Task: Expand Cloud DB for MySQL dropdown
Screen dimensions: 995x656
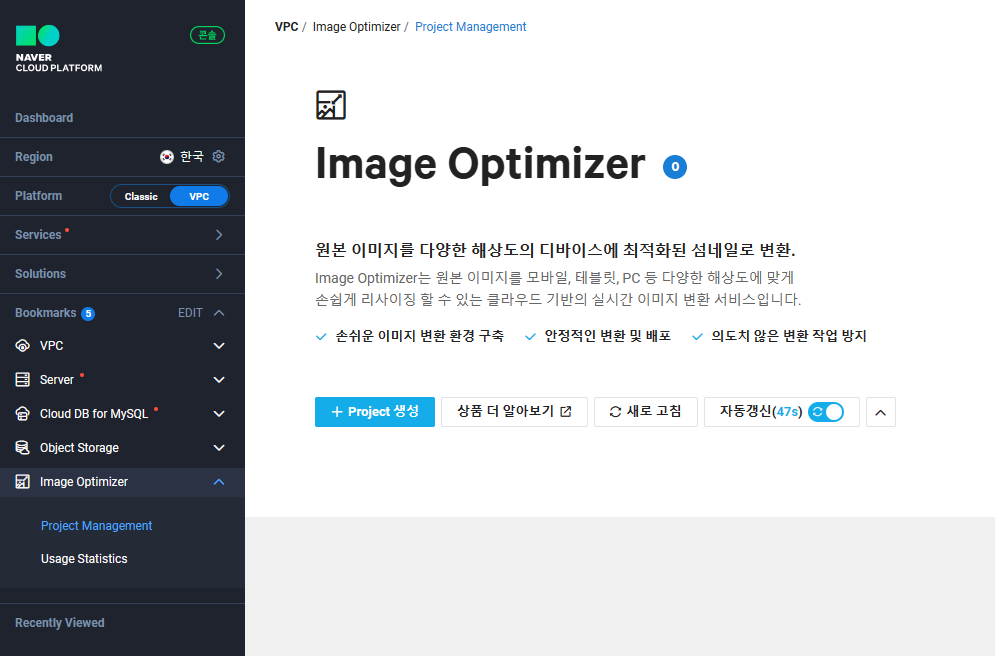Action: click(219, 414)
